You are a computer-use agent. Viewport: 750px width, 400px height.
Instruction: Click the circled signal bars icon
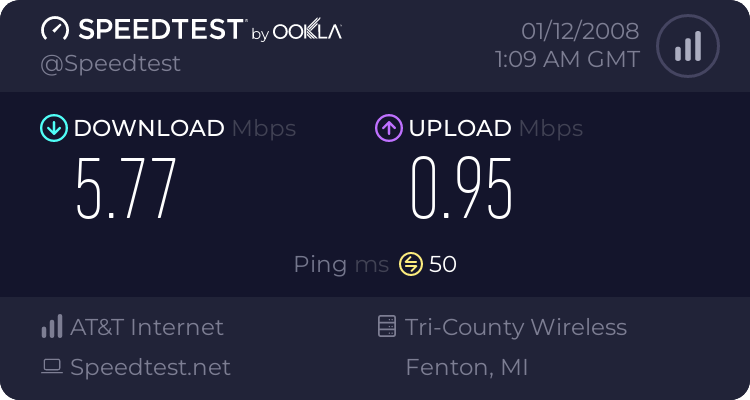[x=688, y=46]
